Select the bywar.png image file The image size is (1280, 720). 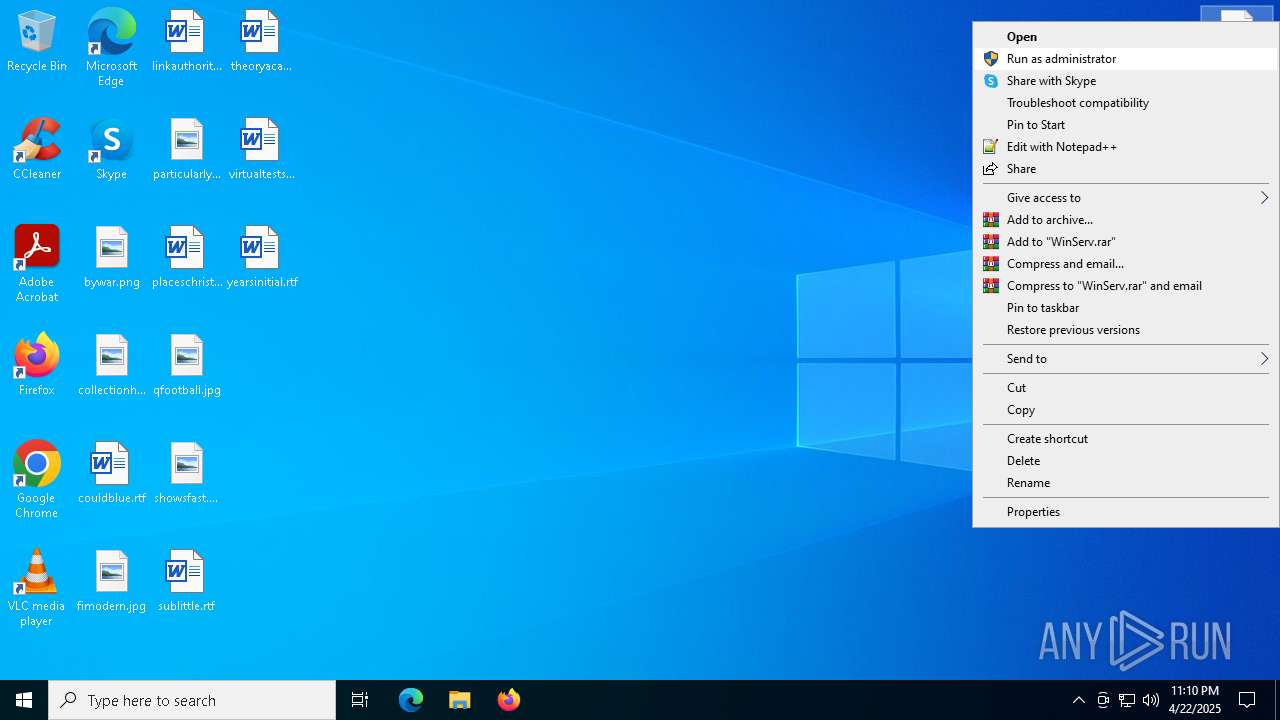tap(111, 258)
